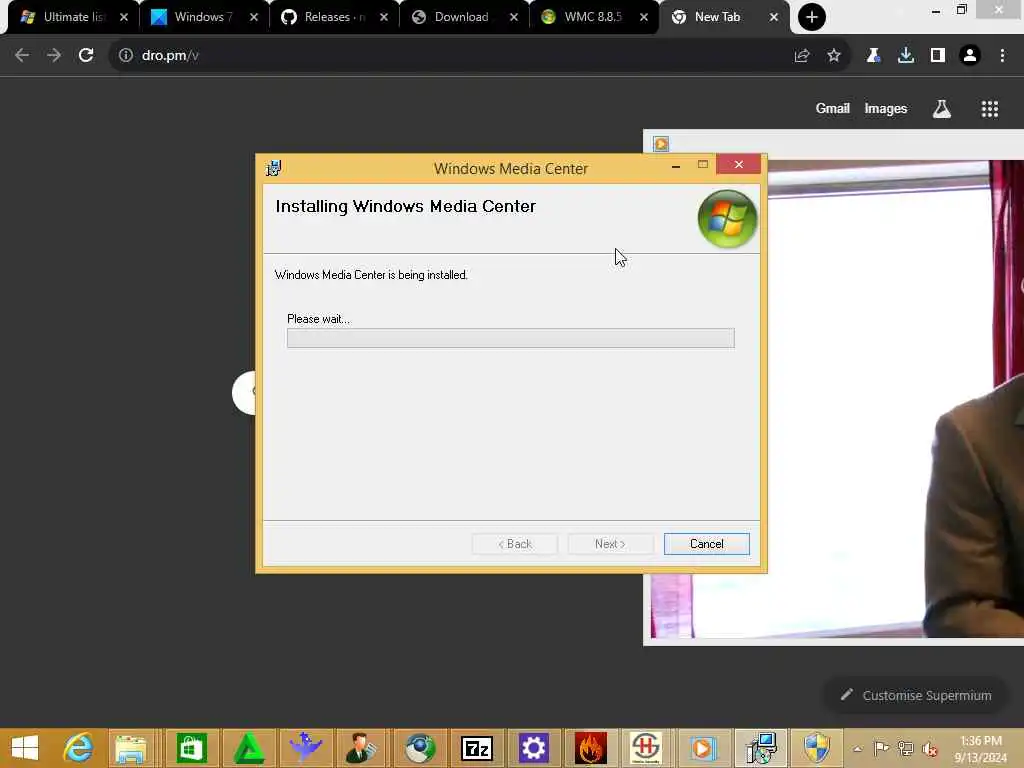The image size is (1024, 768).
Task: Open the red H app on taskbar
Action: tap(647, 748)
